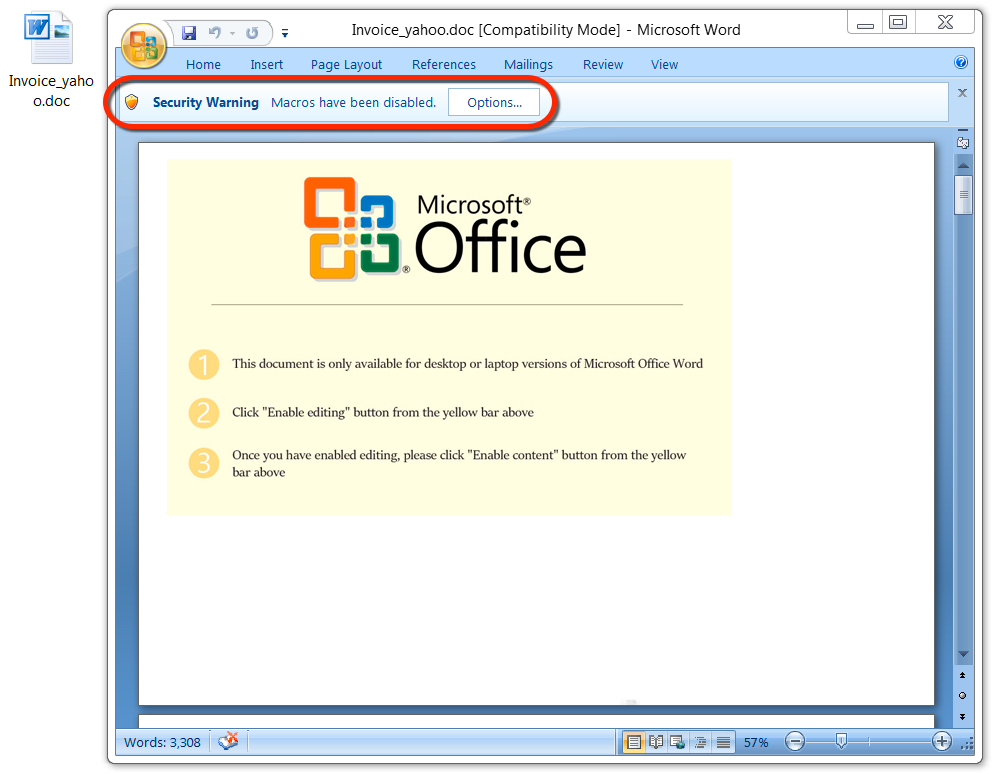Image resolution: width=993 pixels, height=774 pixels.
Task: Switch to Draft view
Action: click(723, 742)
